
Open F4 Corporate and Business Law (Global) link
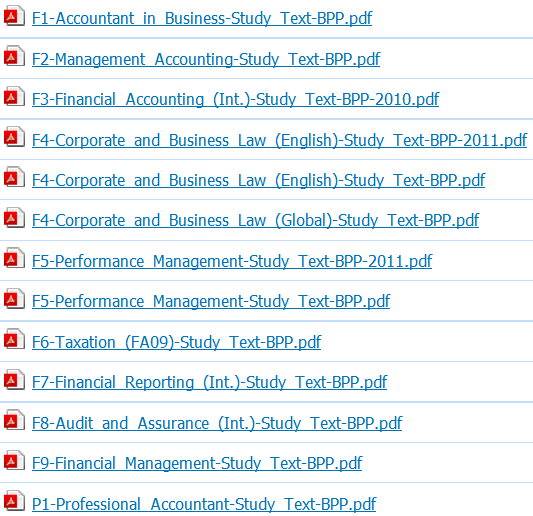256,220
